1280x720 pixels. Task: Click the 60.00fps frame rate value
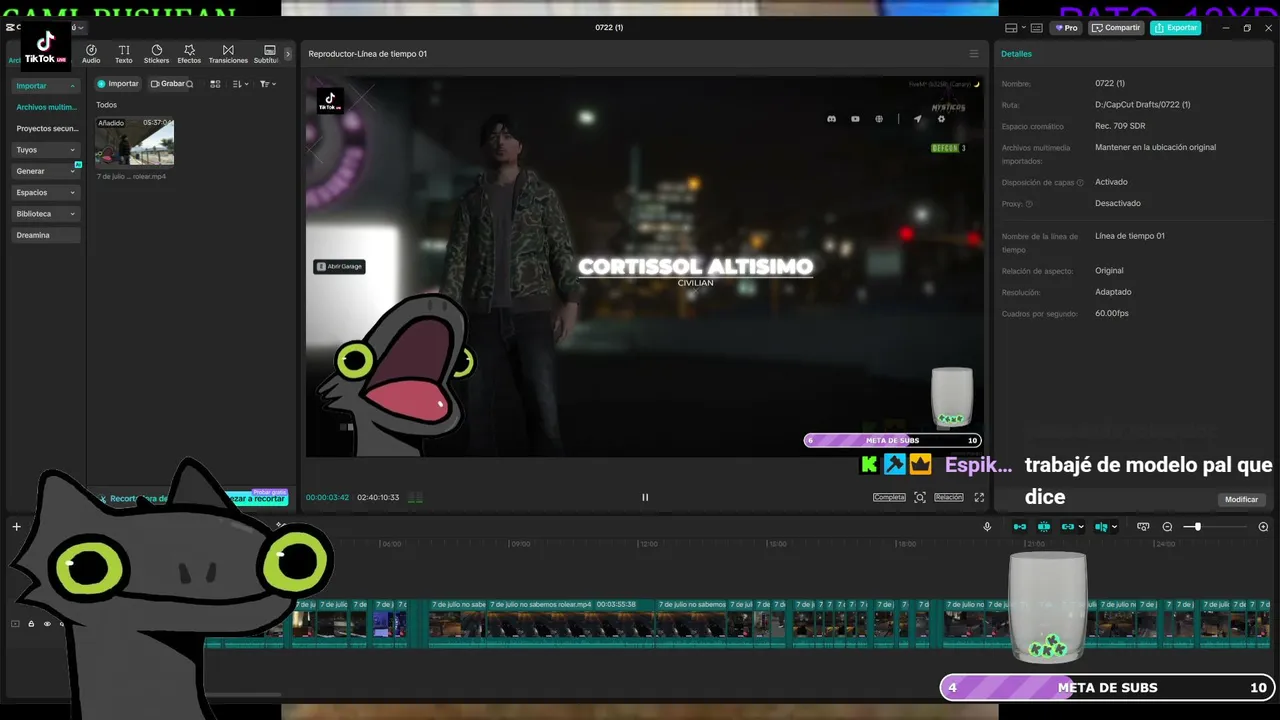coord(1112,314)
